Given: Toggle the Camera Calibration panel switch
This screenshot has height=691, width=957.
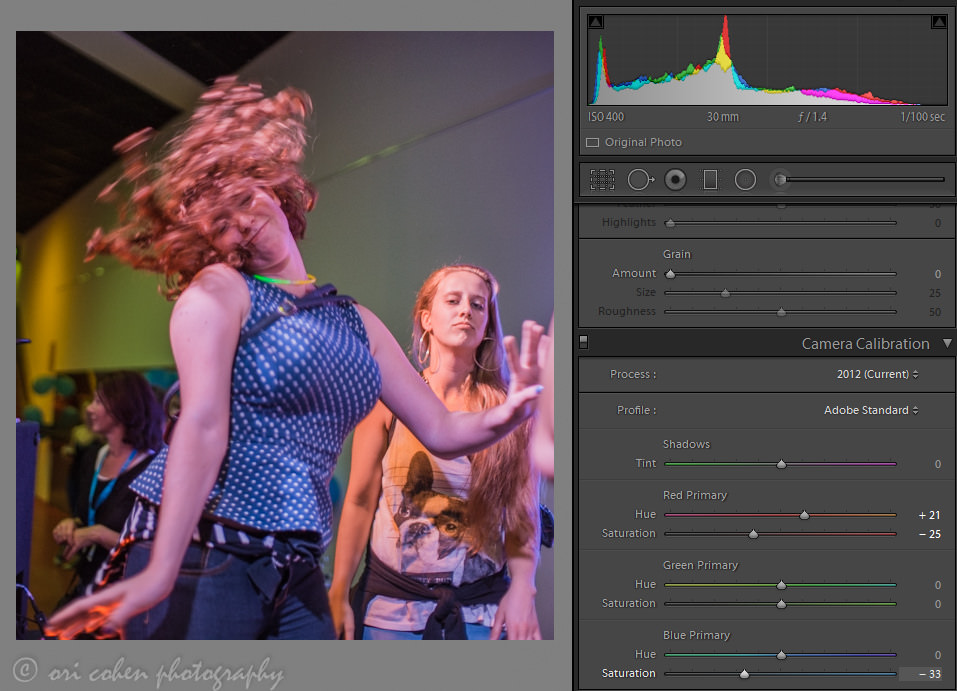Looking at the screenshot, I should click(x=583, y=342).
